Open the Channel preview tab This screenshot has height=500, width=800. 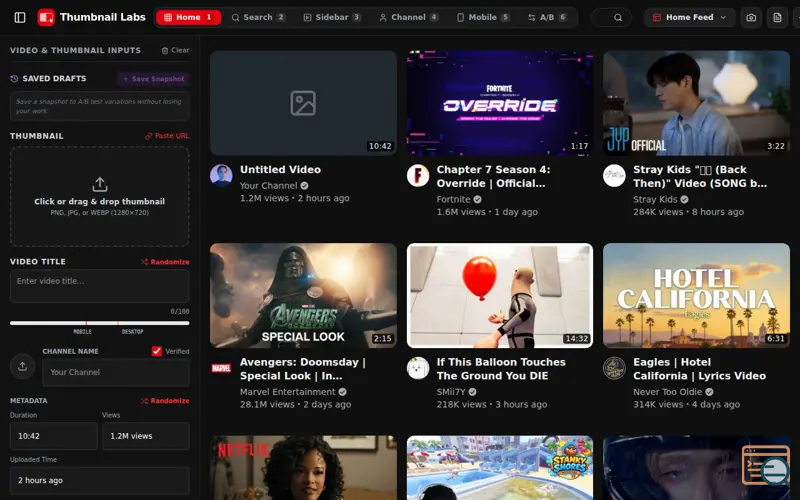coord(408,17)
